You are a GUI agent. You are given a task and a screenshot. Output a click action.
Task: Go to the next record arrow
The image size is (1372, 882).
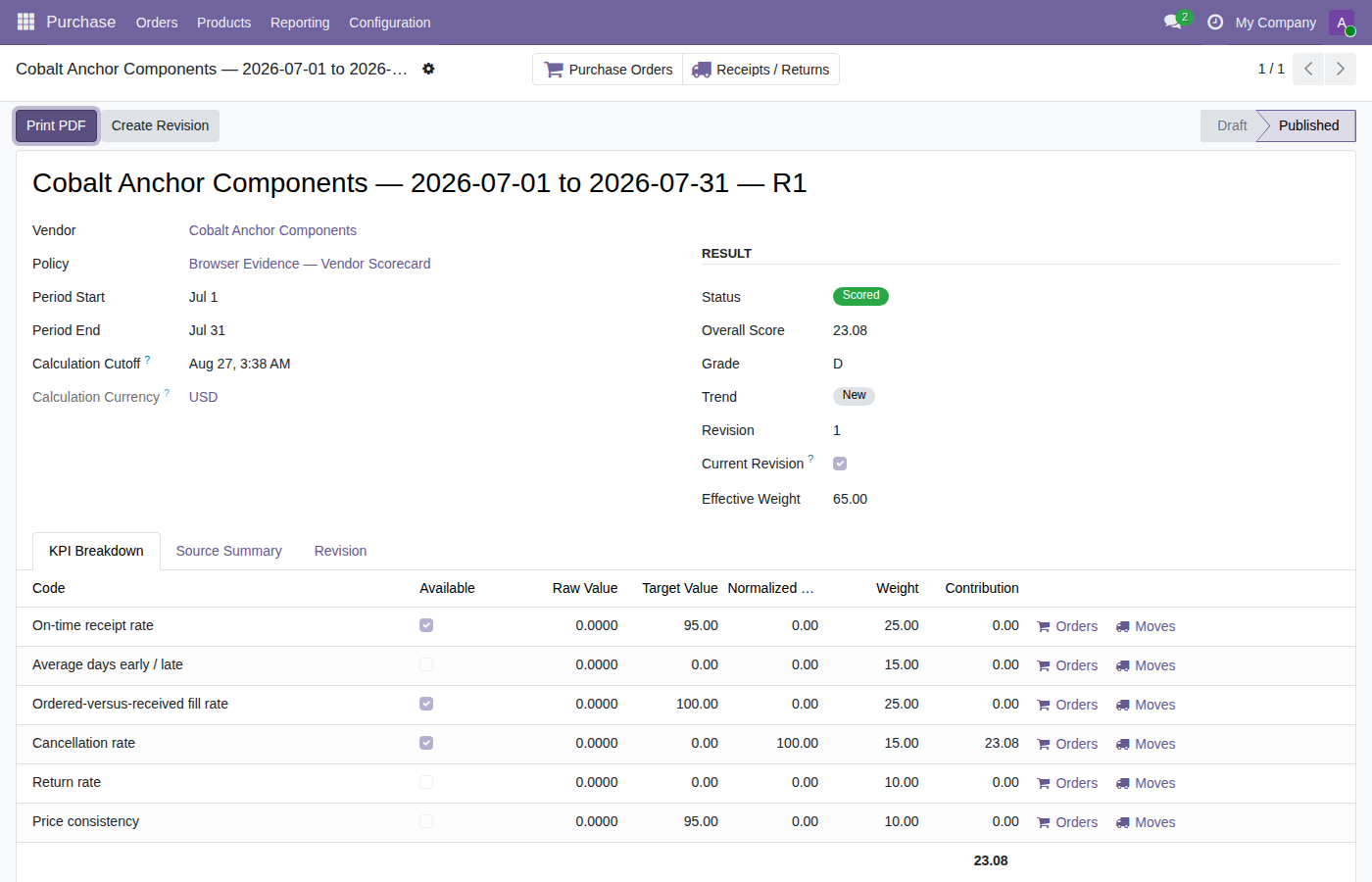click(x=1341, y=69)
